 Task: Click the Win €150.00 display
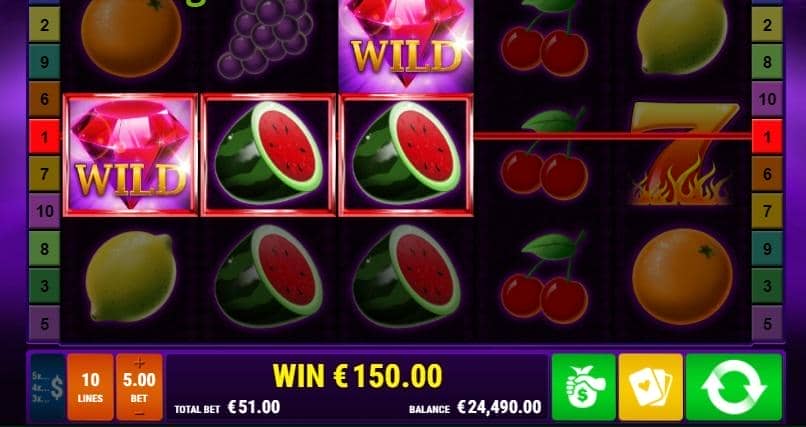click(357, 376)
